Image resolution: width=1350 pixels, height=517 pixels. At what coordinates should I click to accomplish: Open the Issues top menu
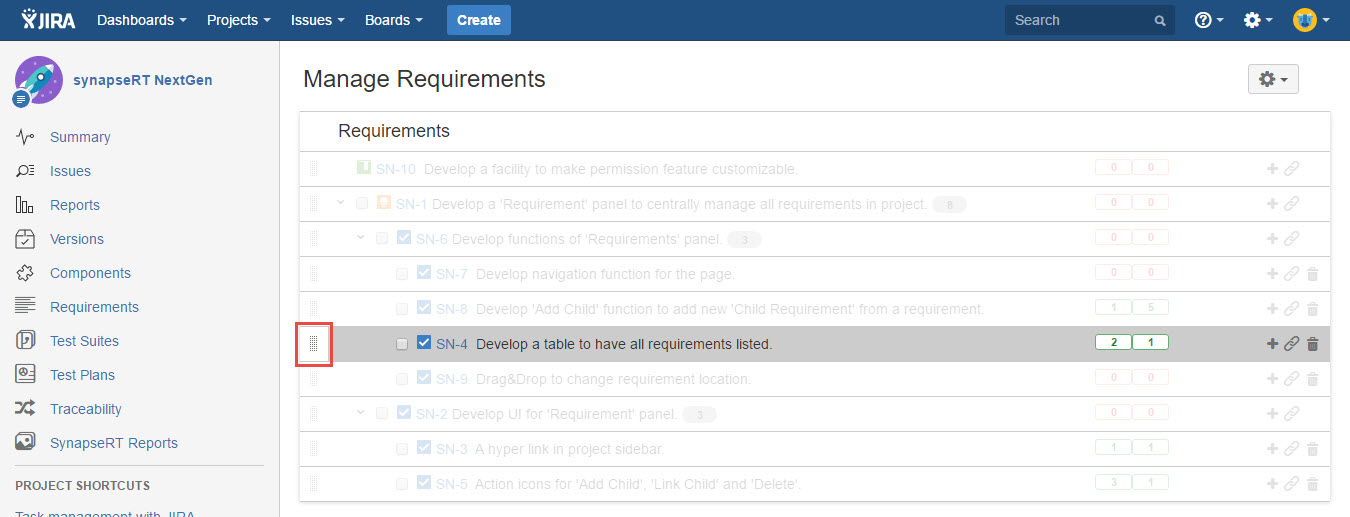(x=318, y=20)
